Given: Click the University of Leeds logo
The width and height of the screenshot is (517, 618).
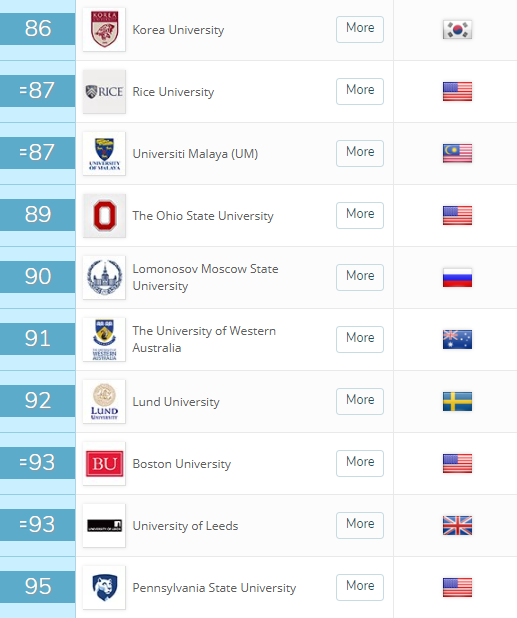Looking at the screenshot, I should click(104, 525).
